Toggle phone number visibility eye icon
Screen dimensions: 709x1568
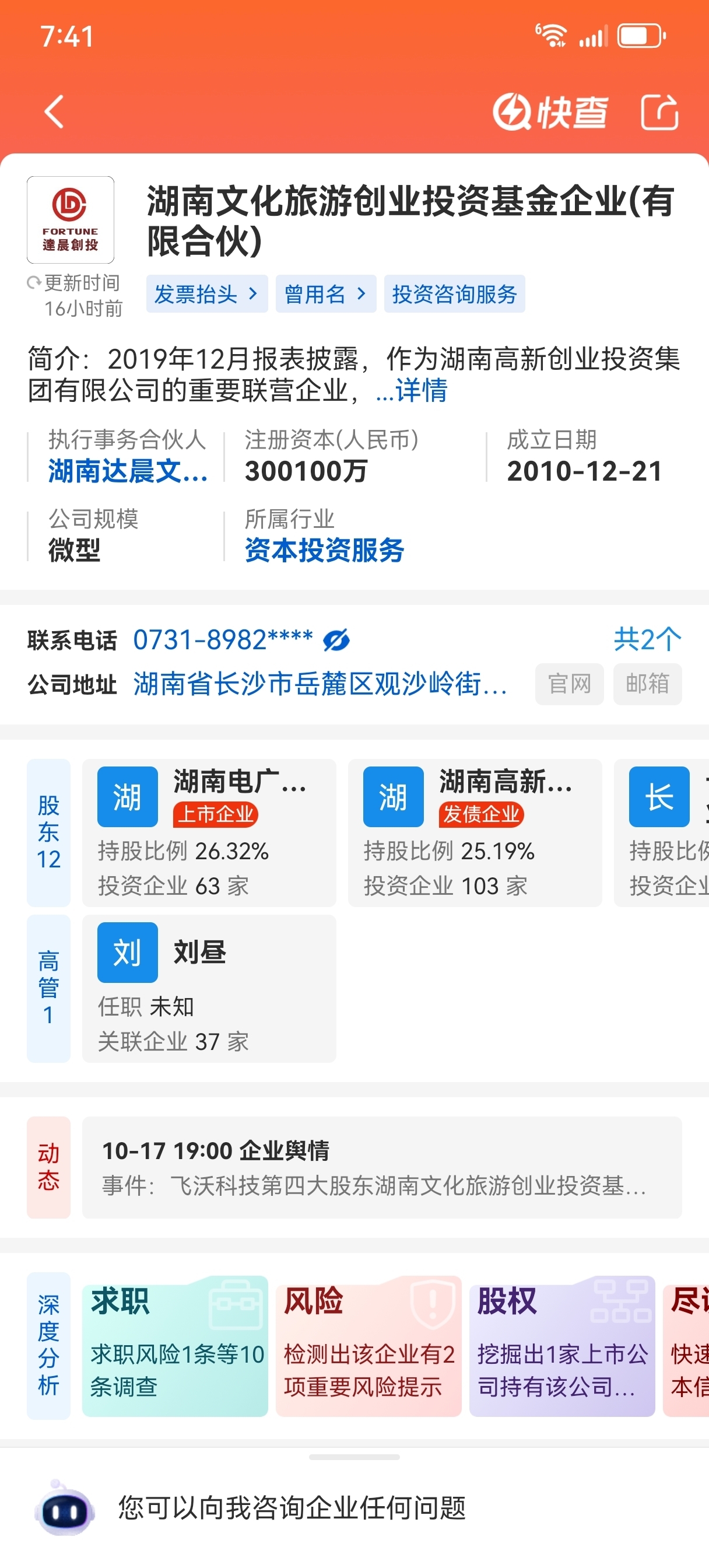point(336,640)
